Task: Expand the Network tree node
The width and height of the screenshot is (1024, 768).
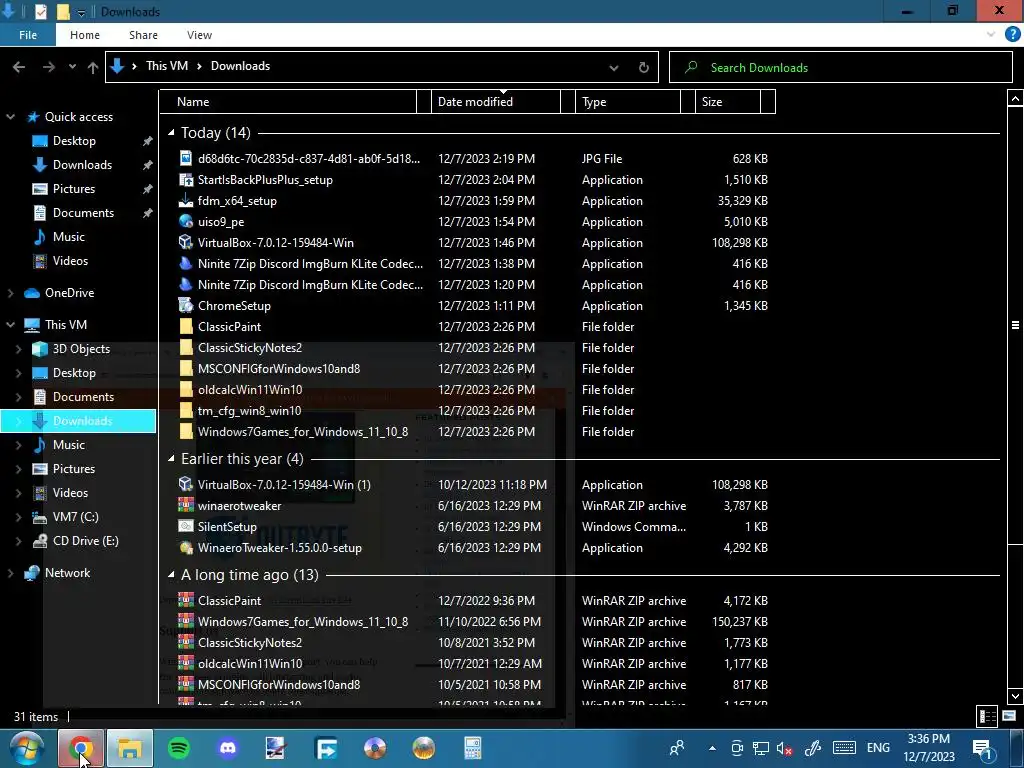Action: [10, 573]
